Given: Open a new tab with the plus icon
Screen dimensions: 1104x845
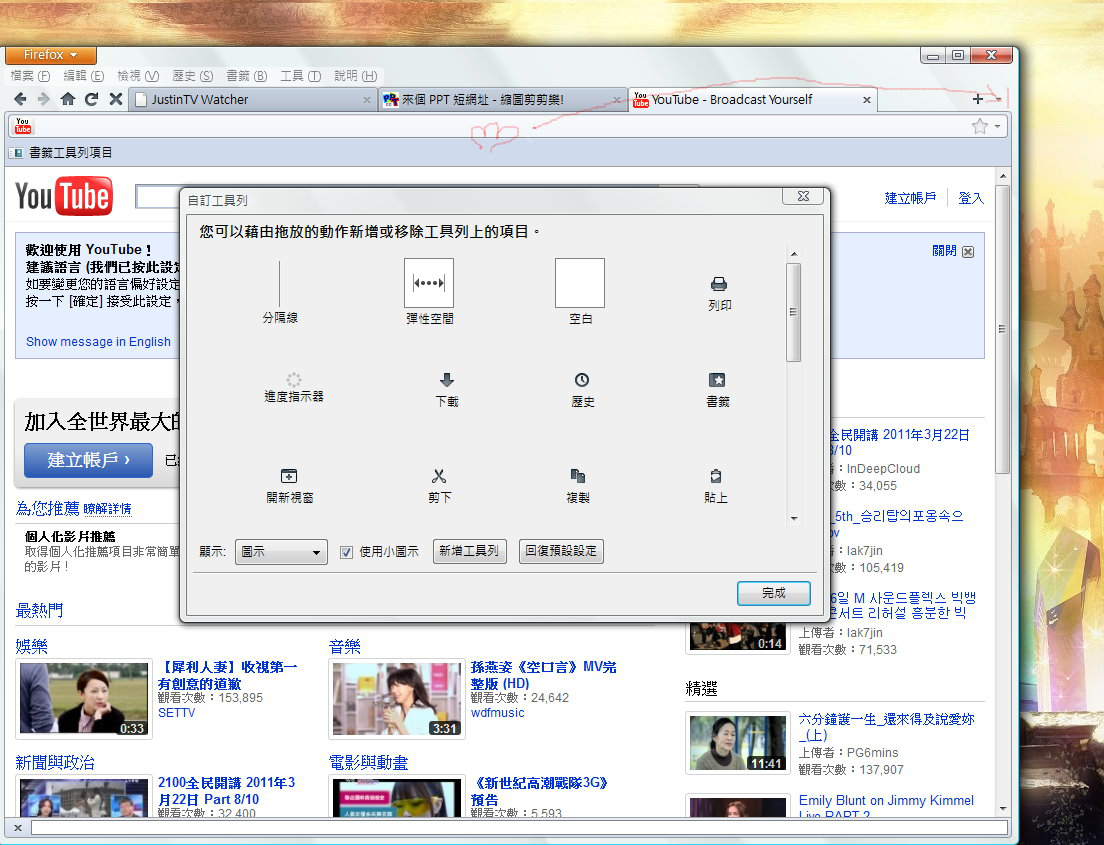Looking at the screenshot, I should (977, 99).
